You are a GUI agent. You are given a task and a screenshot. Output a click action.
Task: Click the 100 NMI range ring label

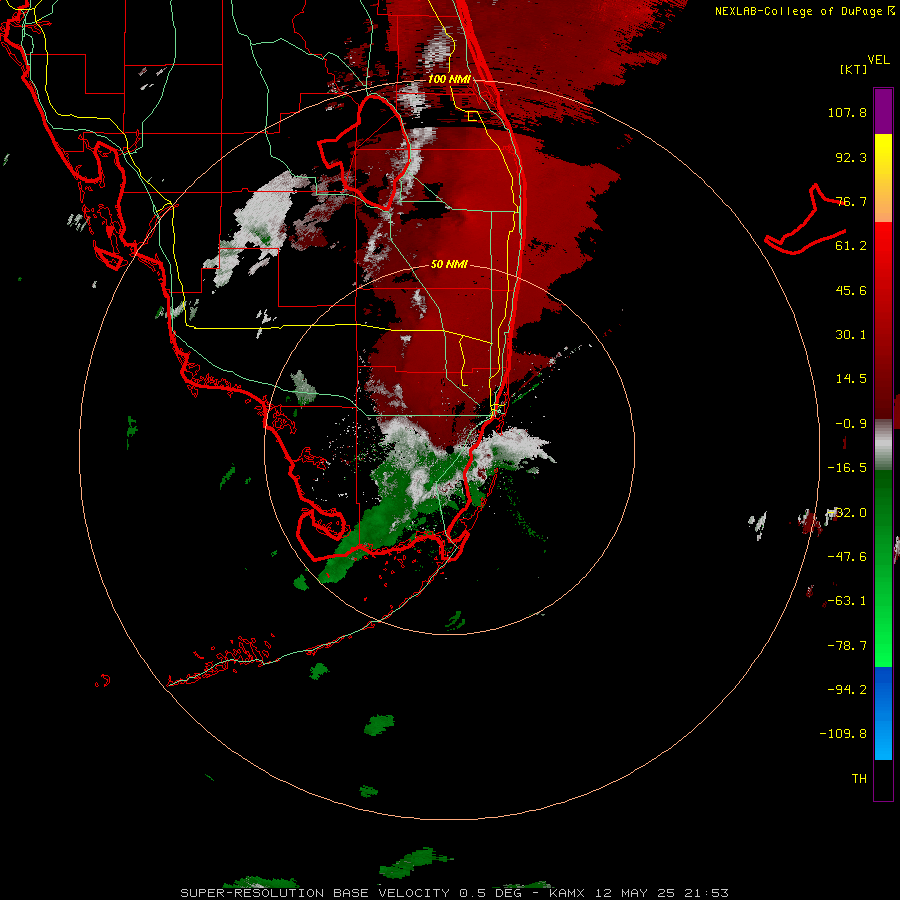[x=449, y=79]
